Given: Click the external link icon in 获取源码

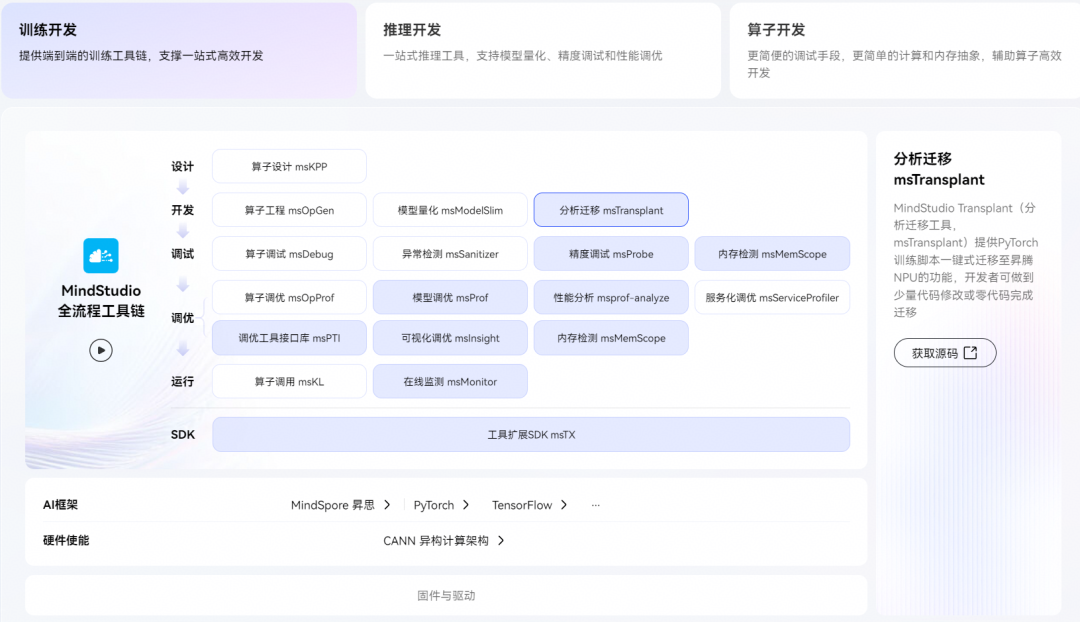Looking at the screenshot, I should 970,353.
